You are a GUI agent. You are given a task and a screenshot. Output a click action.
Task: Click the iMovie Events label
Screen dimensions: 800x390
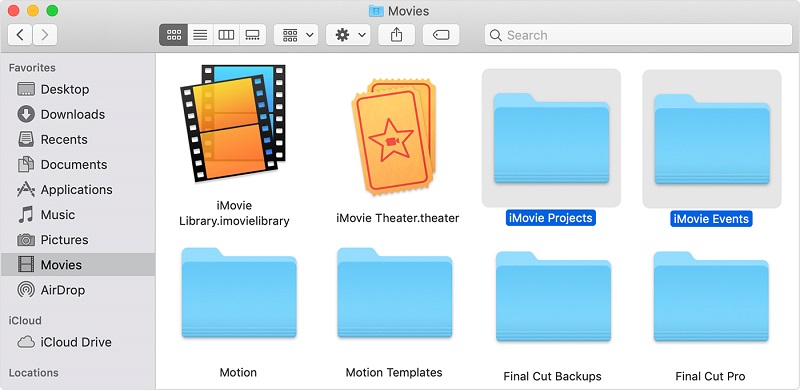click(x=711, y=219)
